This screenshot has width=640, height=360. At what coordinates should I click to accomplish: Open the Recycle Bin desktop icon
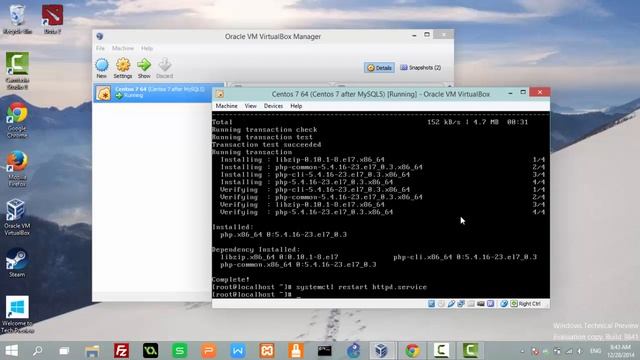[17, 19]
